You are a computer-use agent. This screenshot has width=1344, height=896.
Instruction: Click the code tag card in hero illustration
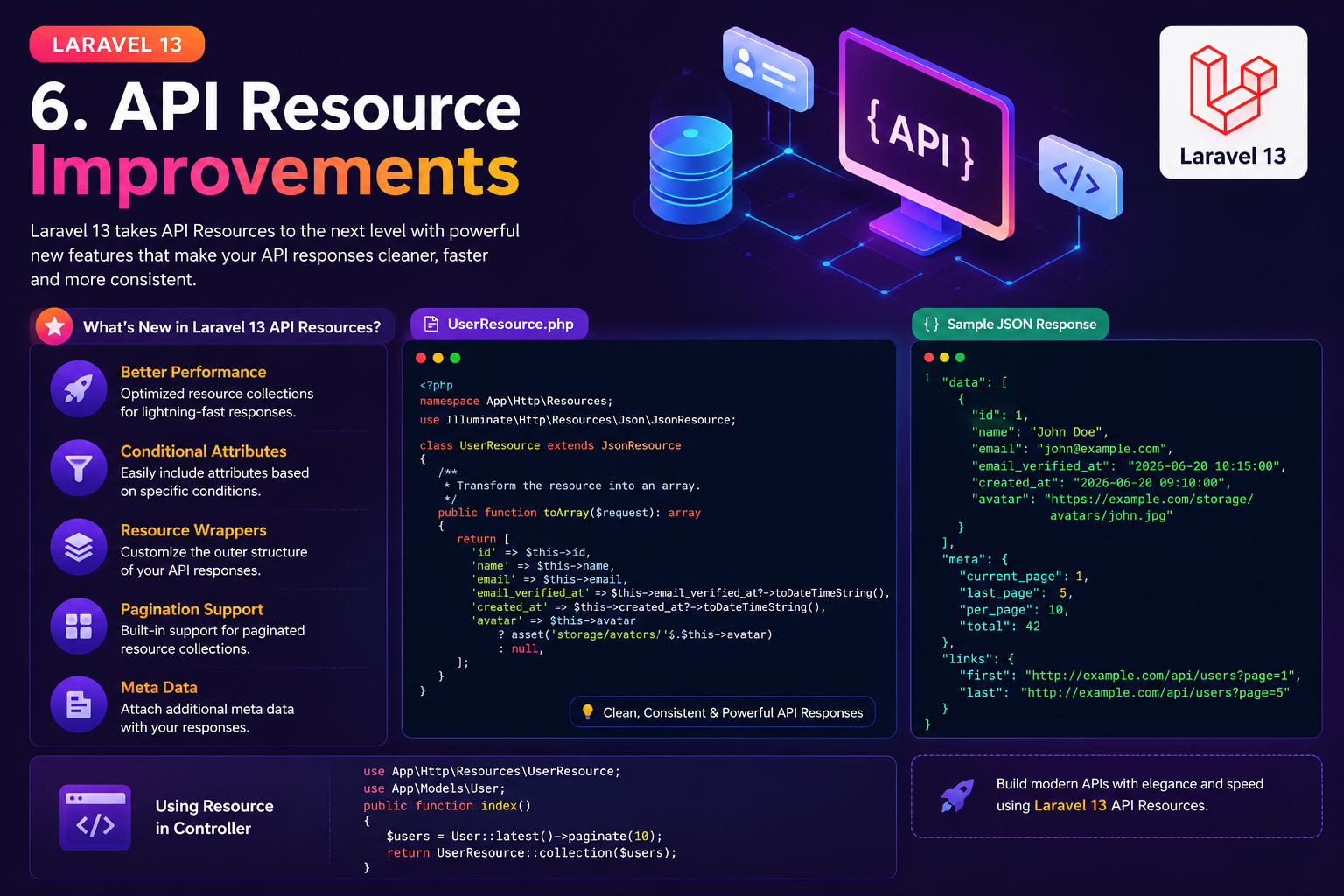(1081, 177)
